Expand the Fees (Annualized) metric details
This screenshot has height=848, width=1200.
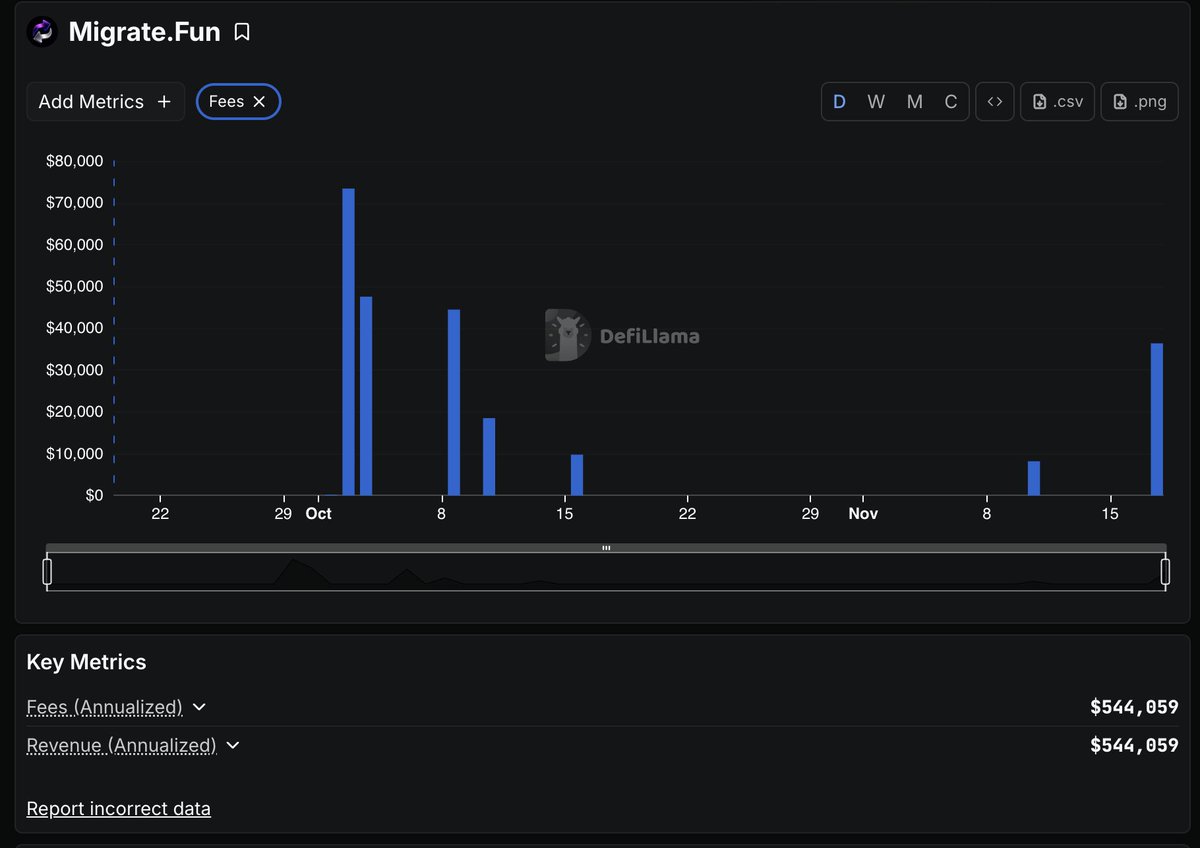pos(198,707)
